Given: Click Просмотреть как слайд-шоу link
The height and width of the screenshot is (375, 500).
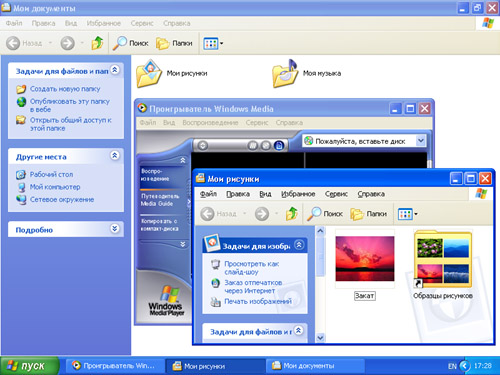Looking at the screenshot, I should tap(252, 268).
